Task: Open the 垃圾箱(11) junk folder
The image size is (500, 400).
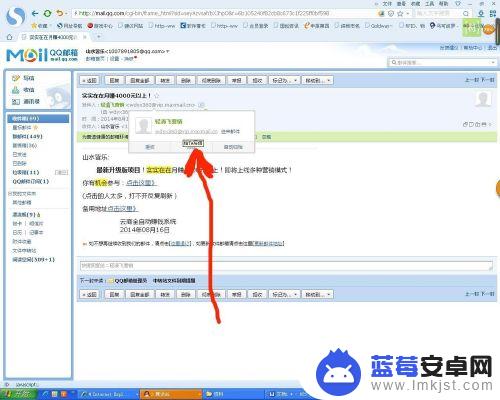Action: coord(26,172)
